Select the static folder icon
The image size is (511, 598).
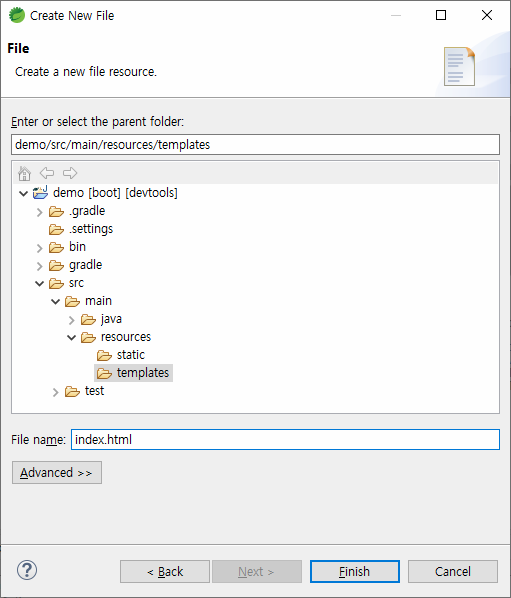click(x=104, y=355)
